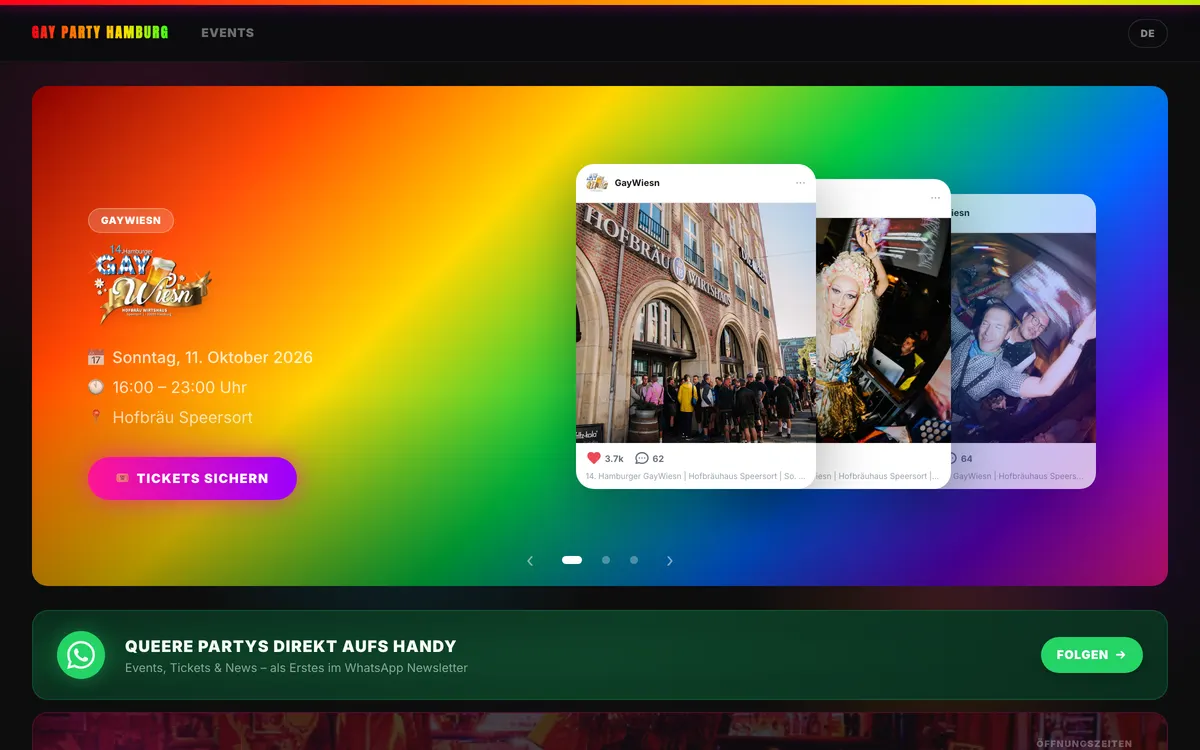This screenshot has width=1200, height=750.
Task: Click the ticket icon inside Tickets sichern
Action: pos(123,478)
